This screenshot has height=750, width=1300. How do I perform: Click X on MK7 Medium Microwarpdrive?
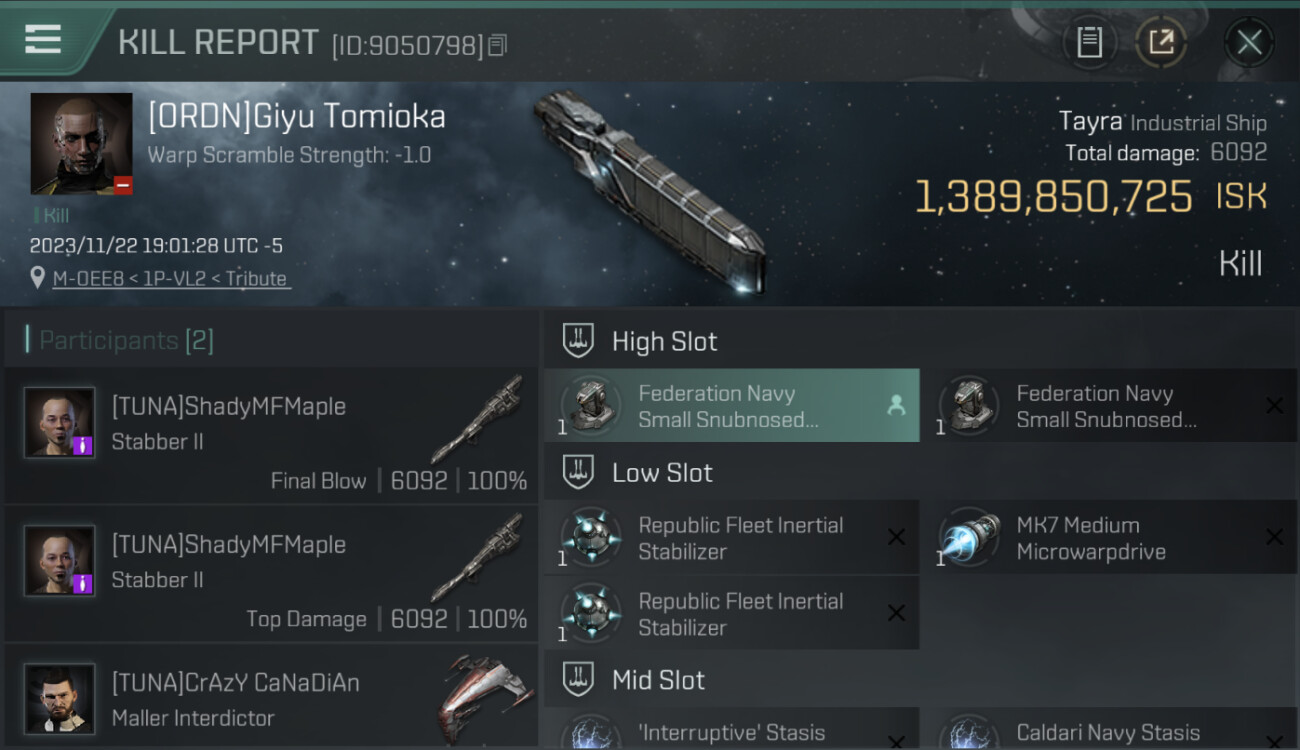point(1274,537)
